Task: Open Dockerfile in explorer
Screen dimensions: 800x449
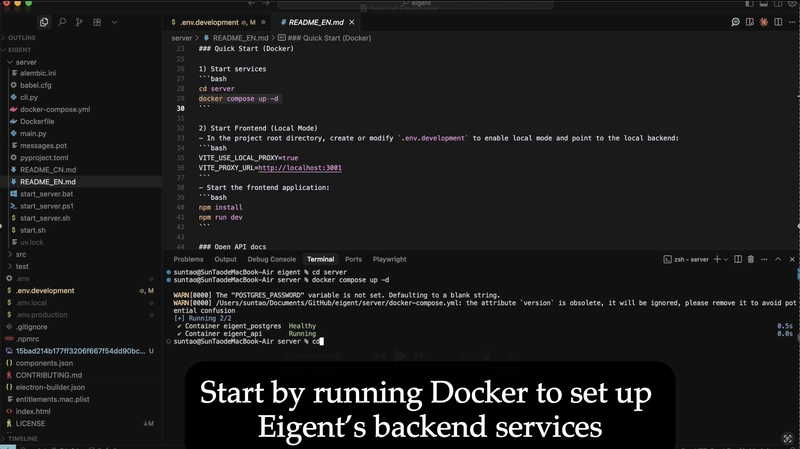Action: coord(37,121)
